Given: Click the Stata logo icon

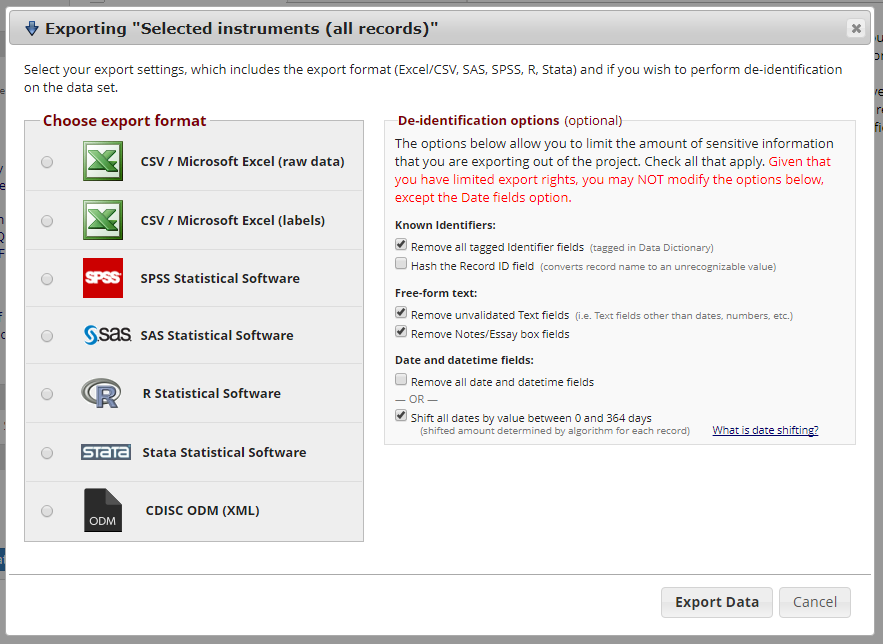Looking at the screenshot, I should [x=106, y=452].
